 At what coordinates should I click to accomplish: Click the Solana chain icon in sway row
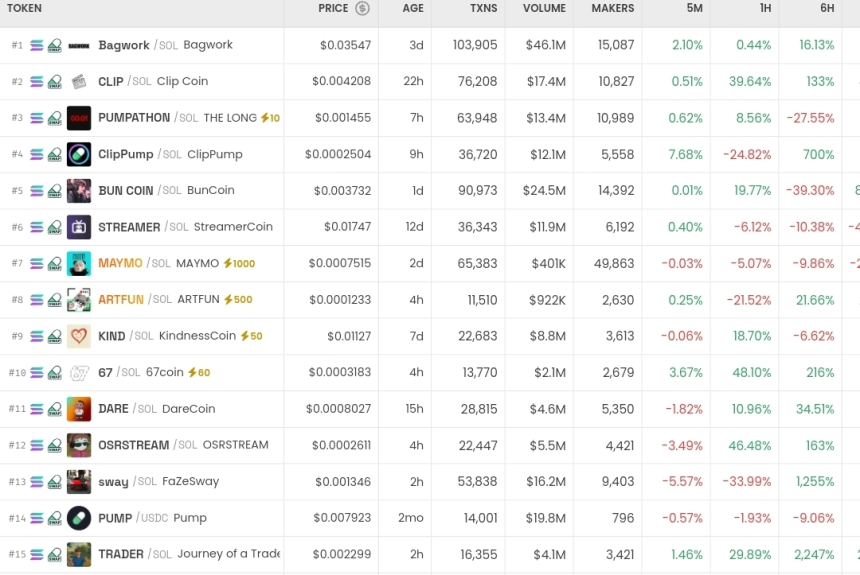click(37, 482)
